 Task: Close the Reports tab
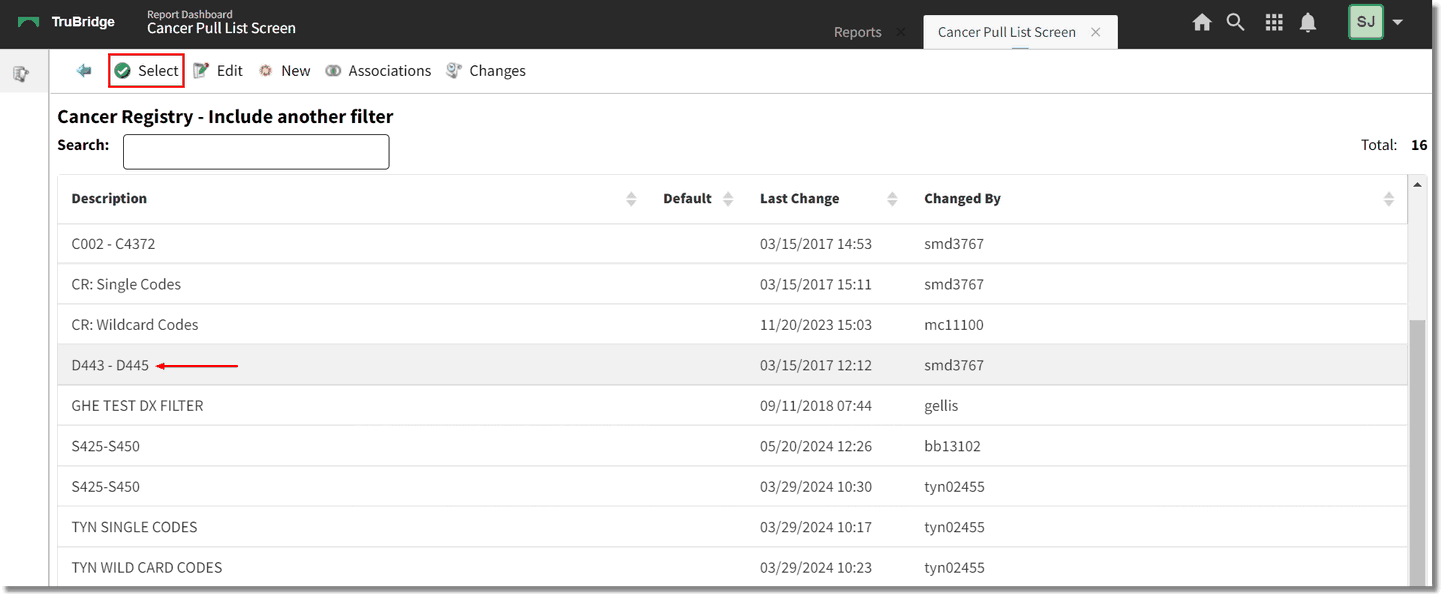pyautogui.click(x=901, y=32)
